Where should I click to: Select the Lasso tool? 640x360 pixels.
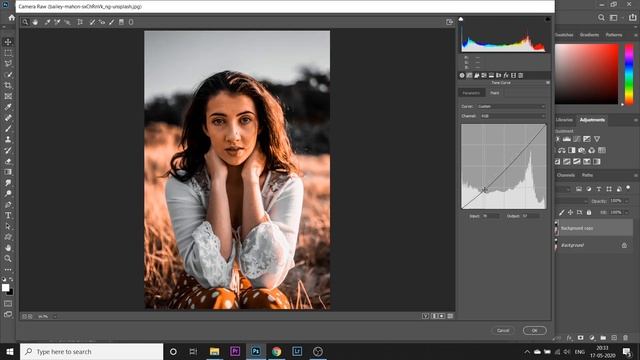pyautogui.click(x=8, y=64)
